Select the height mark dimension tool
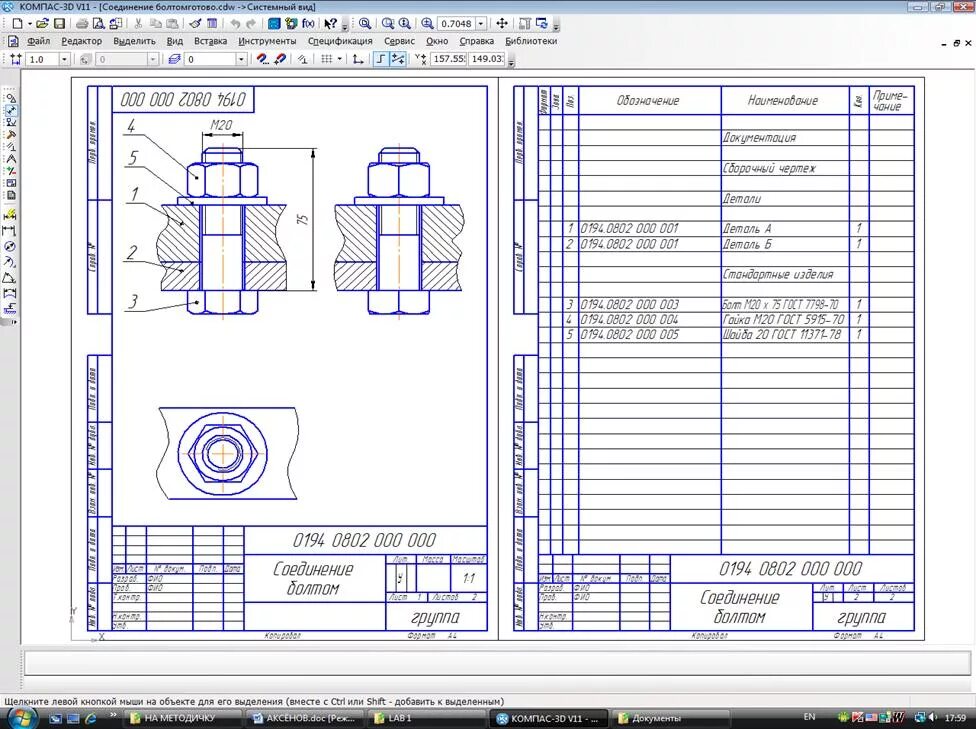 point(9,309)
